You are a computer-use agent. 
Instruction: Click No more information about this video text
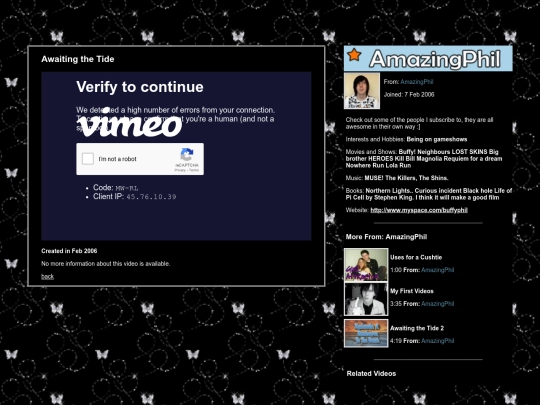[x=106, y=263]
